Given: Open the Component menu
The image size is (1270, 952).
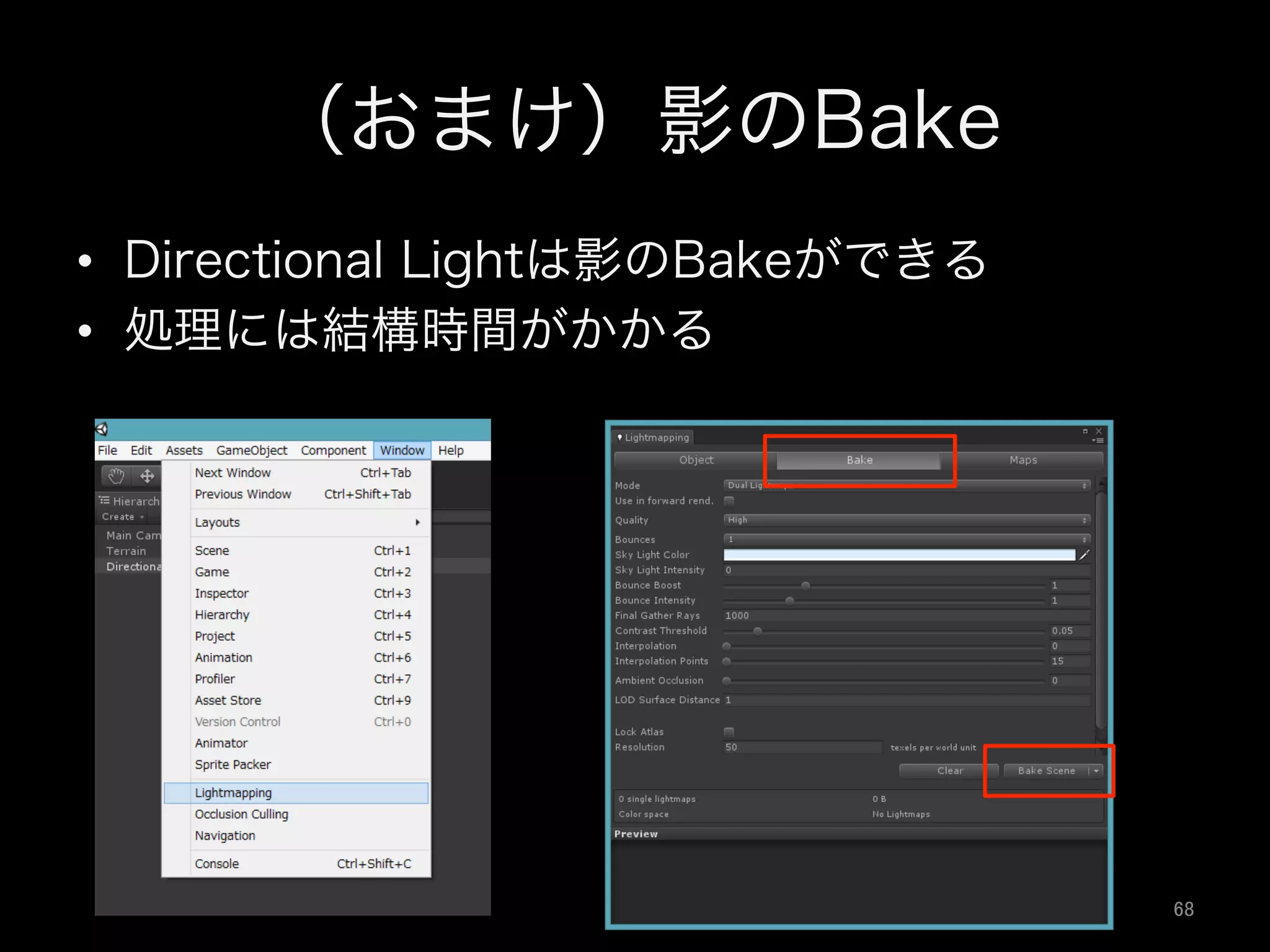Looking at the screenshot, I should pos(334,451).
